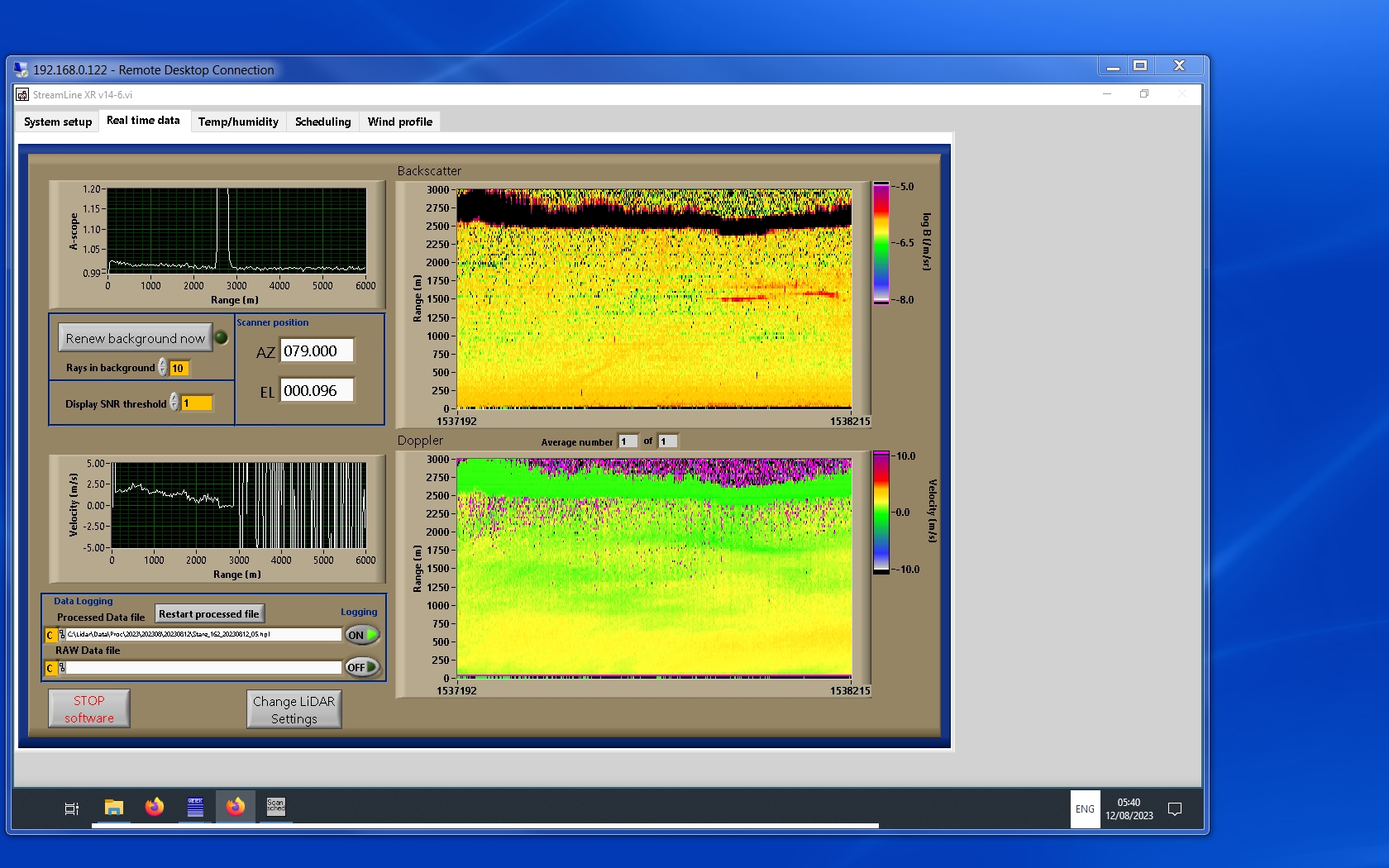Click the Task View taskbar icon

(72, 808)
